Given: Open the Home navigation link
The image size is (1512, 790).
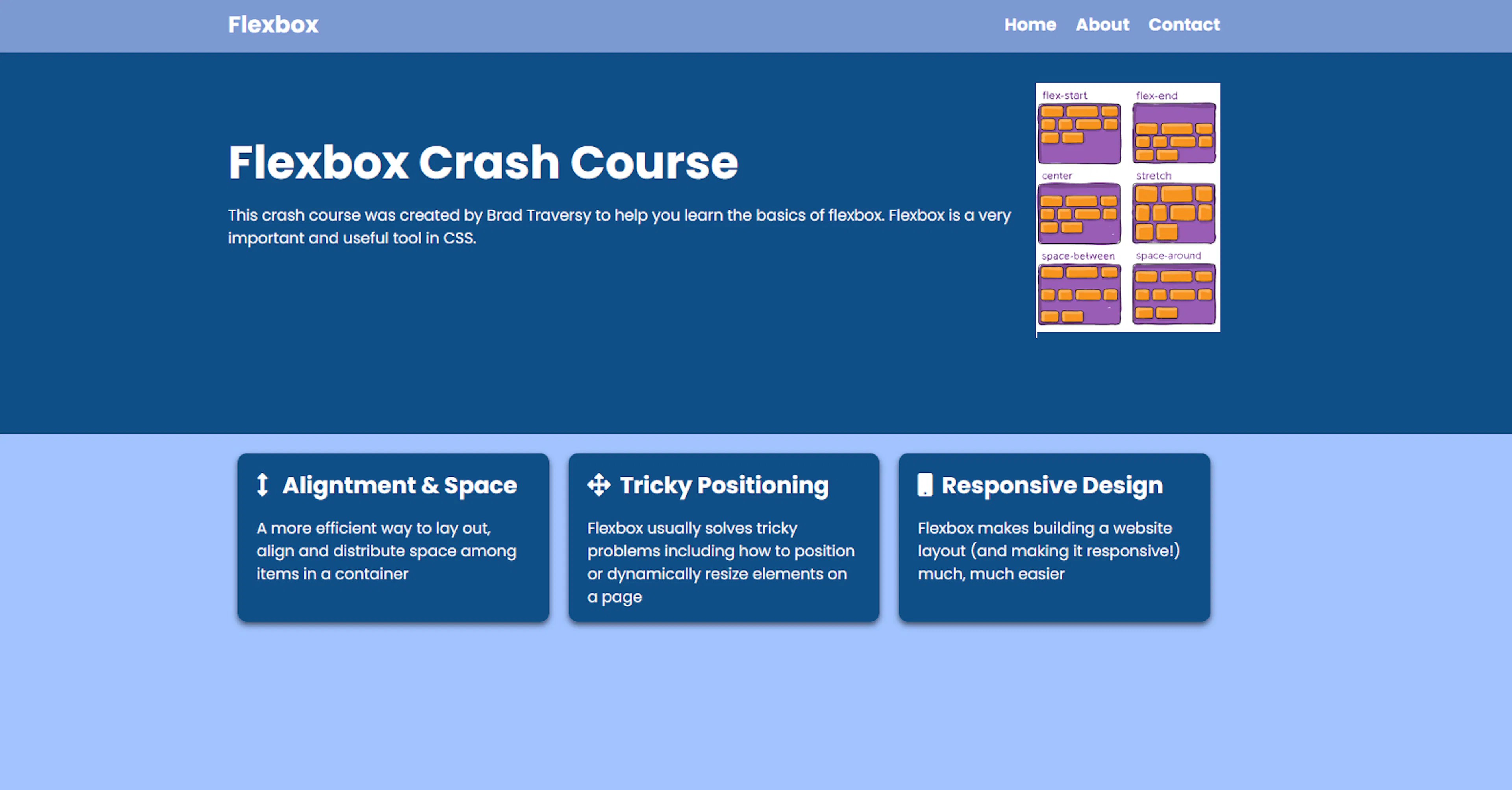Looking at the screenshot, I should point(1030,25).
